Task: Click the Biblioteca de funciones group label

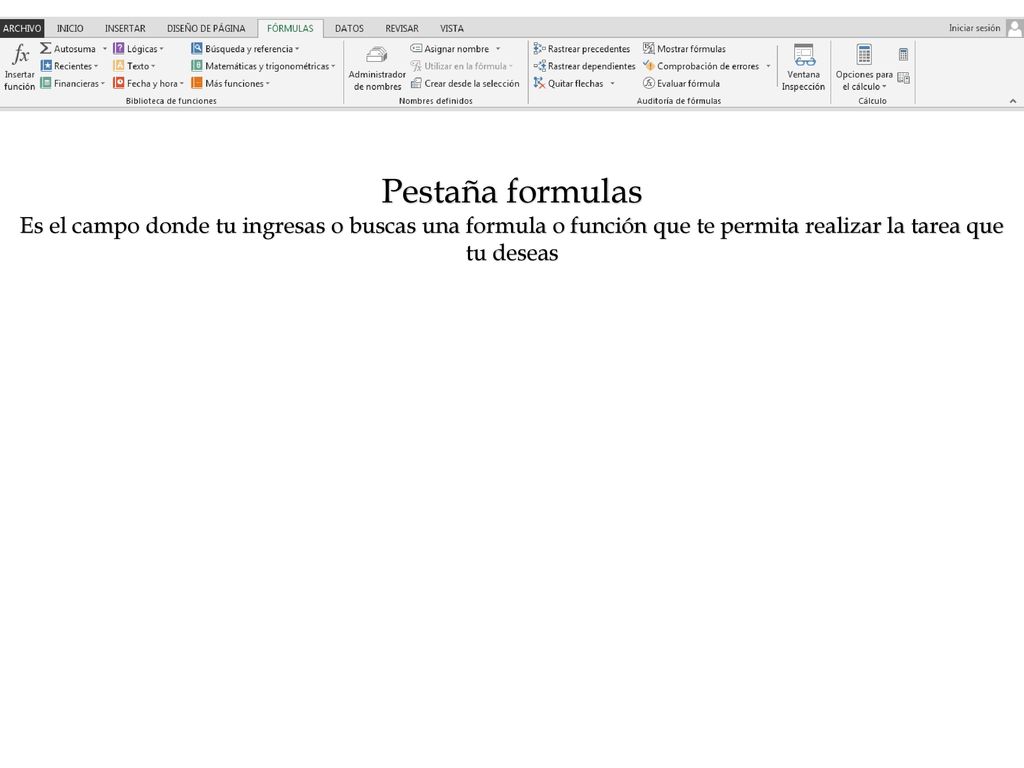Action: (x=171, y=101)
